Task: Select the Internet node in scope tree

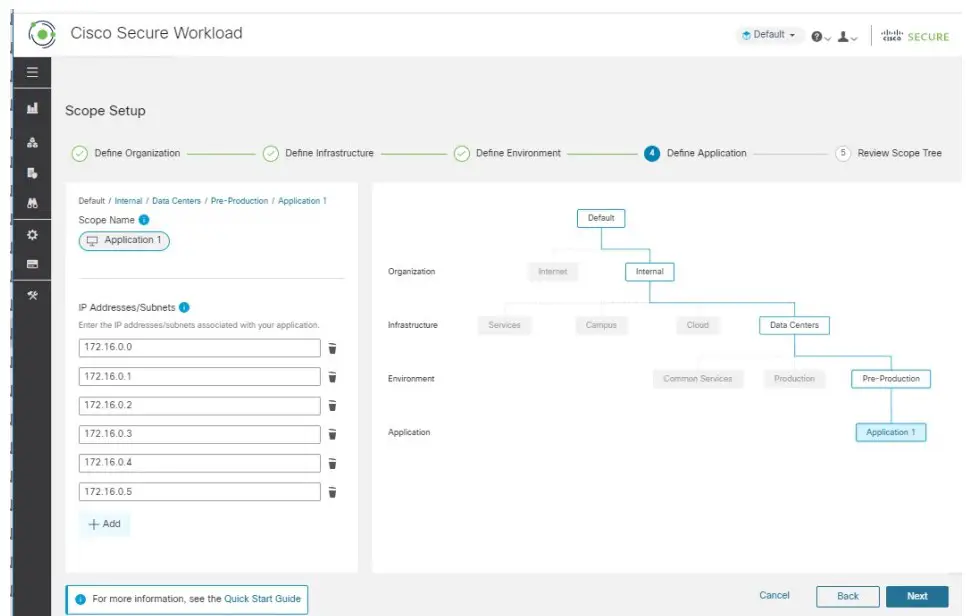Action: tap(553, 272)
